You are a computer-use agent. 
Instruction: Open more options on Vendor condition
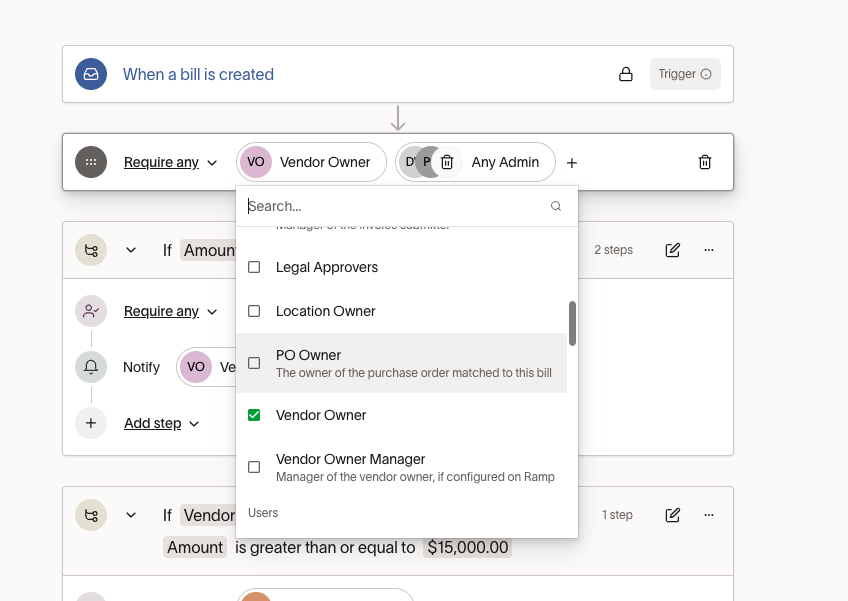(x=709, y=515)
